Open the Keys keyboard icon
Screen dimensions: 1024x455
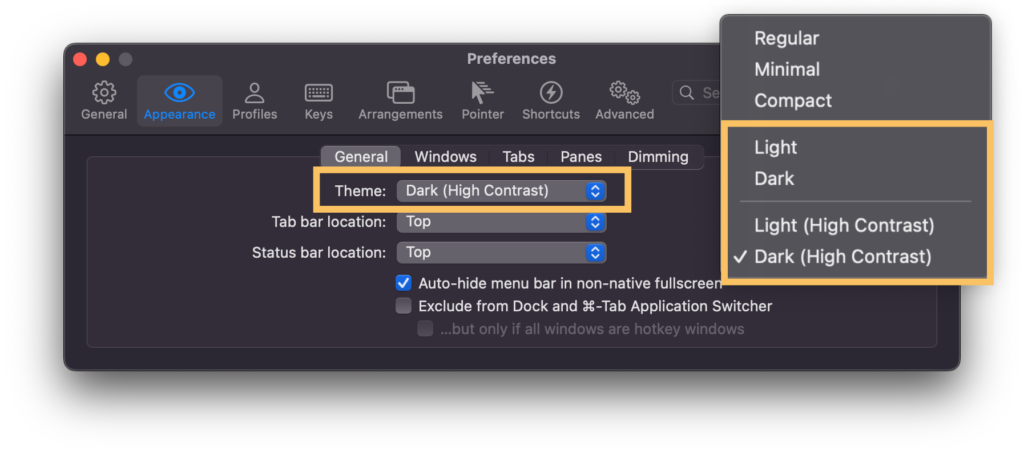(x=319, y=93)
